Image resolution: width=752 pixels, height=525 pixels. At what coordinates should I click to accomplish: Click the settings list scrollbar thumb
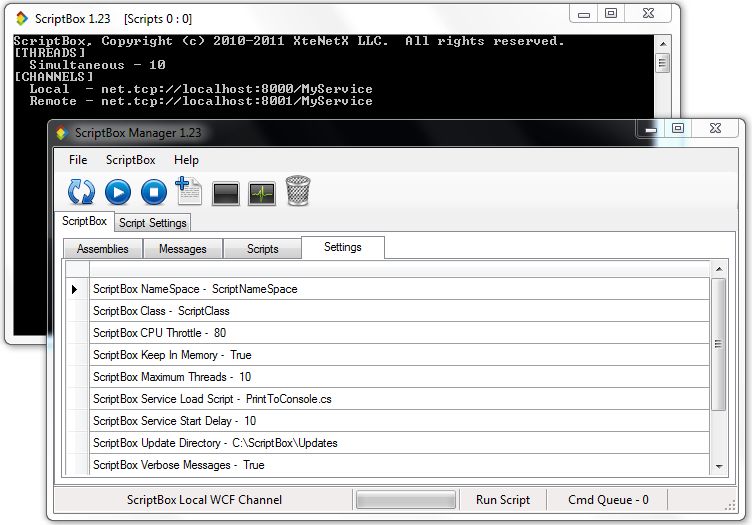[x=718, y=344]
